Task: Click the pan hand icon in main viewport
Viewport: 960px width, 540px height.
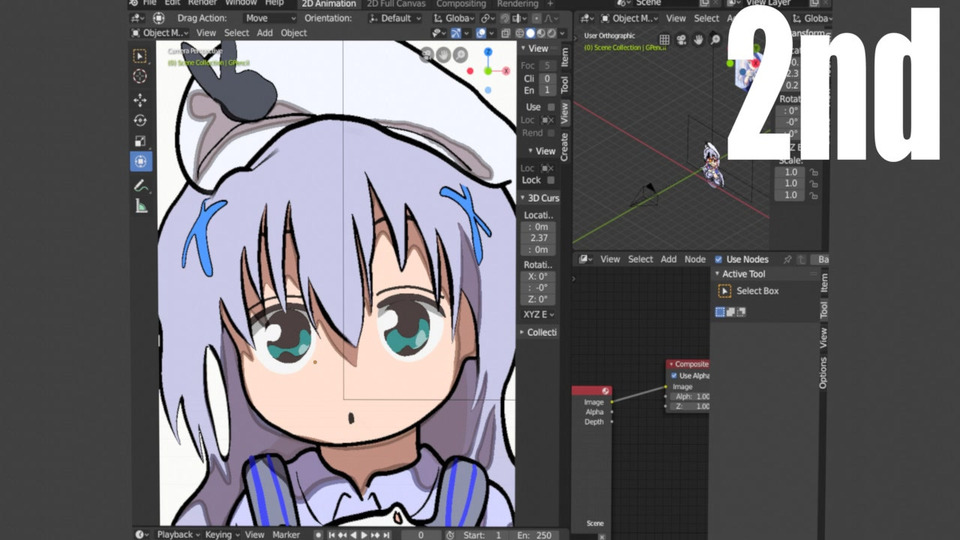Action: click(444, 54)
